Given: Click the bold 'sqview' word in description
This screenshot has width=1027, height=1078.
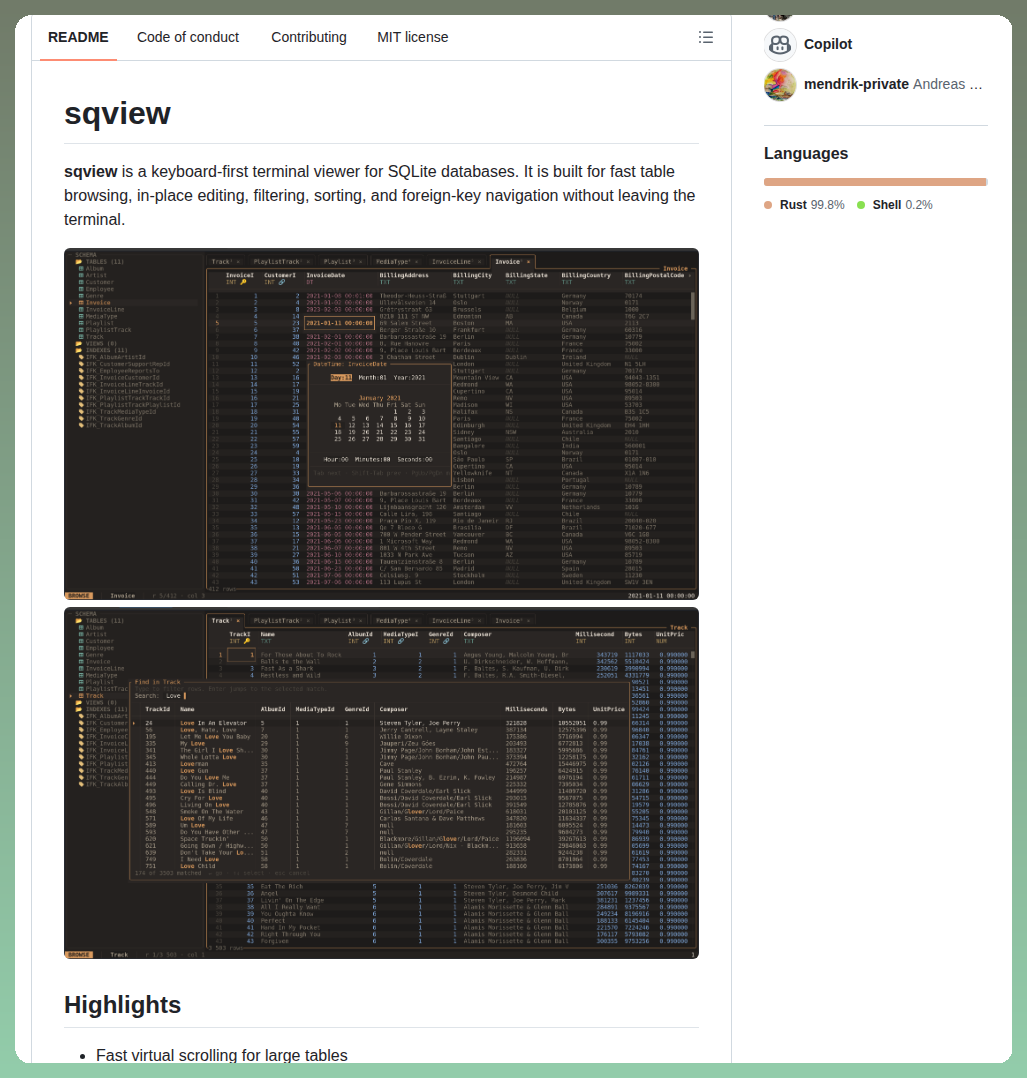Looking at the screenshot, I should coord(91,171).
